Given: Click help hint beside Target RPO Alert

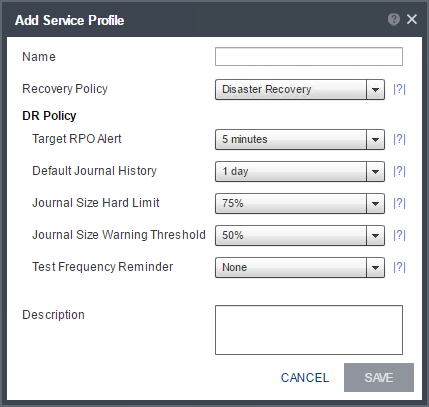Looking at the screenshot, I should [399, 139].
